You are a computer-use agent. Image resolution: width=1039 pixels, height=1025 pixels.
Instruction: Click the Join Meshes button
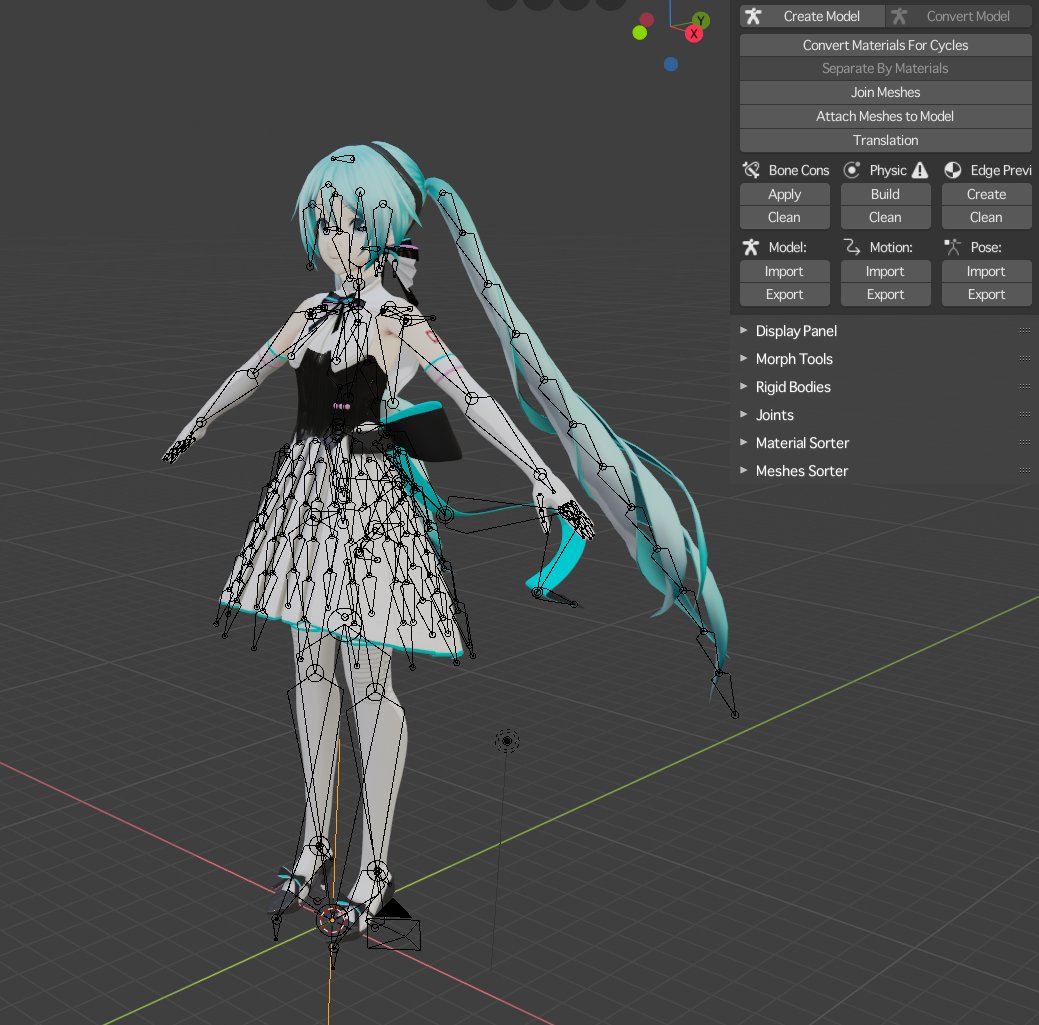pos(885,92)
